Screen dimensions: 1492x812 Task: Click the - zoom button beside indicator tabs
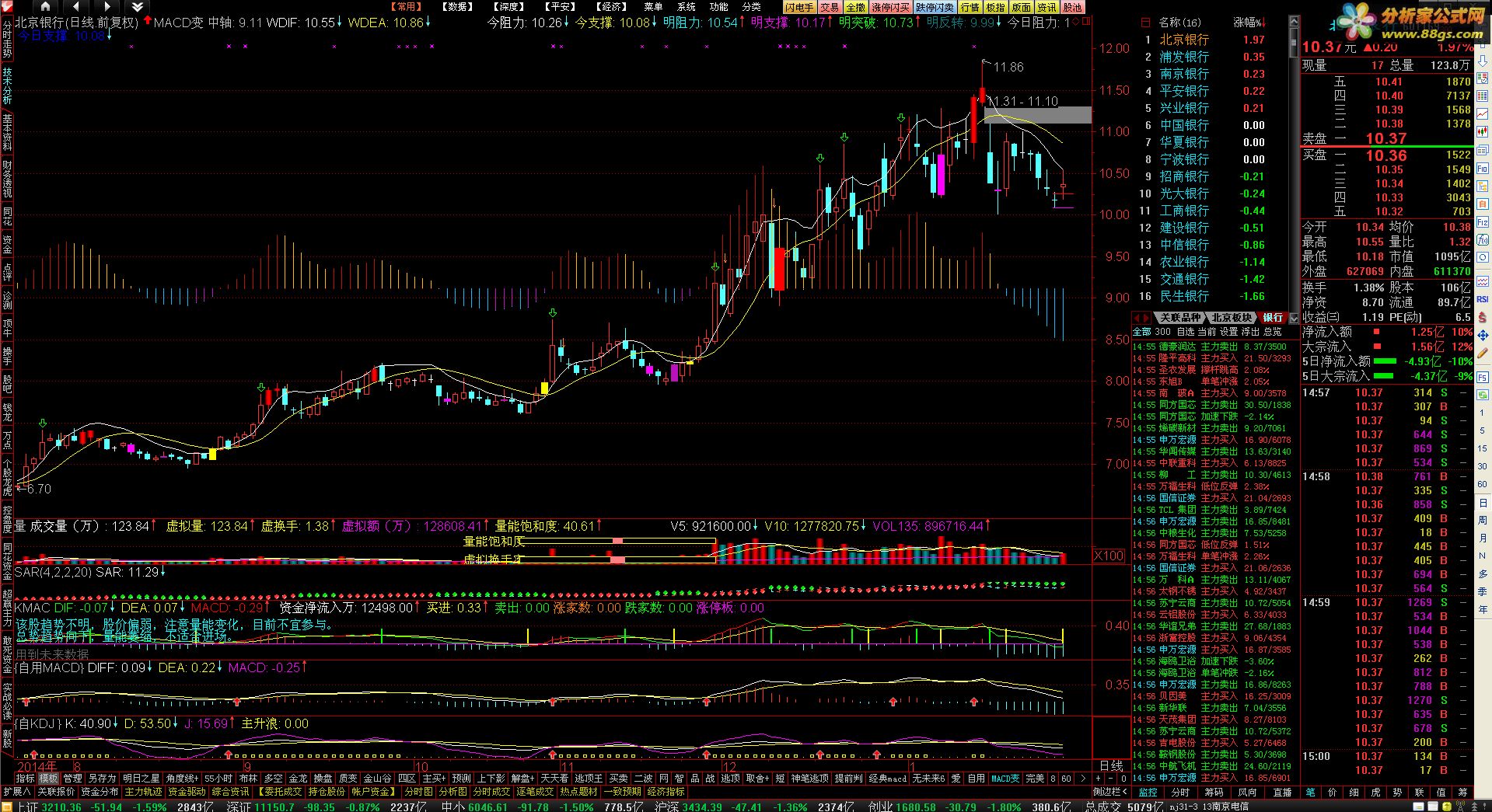1110,779
